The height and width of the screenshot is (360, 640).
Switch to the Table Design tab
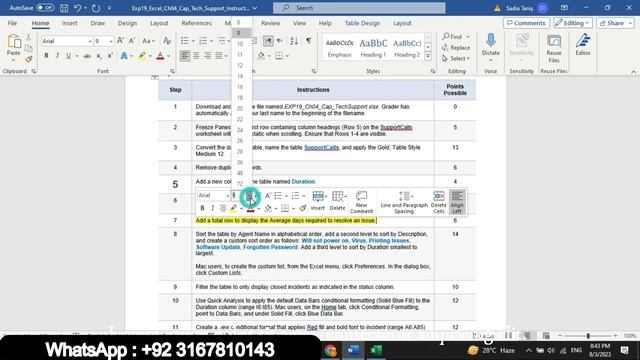tap(362, 23)
